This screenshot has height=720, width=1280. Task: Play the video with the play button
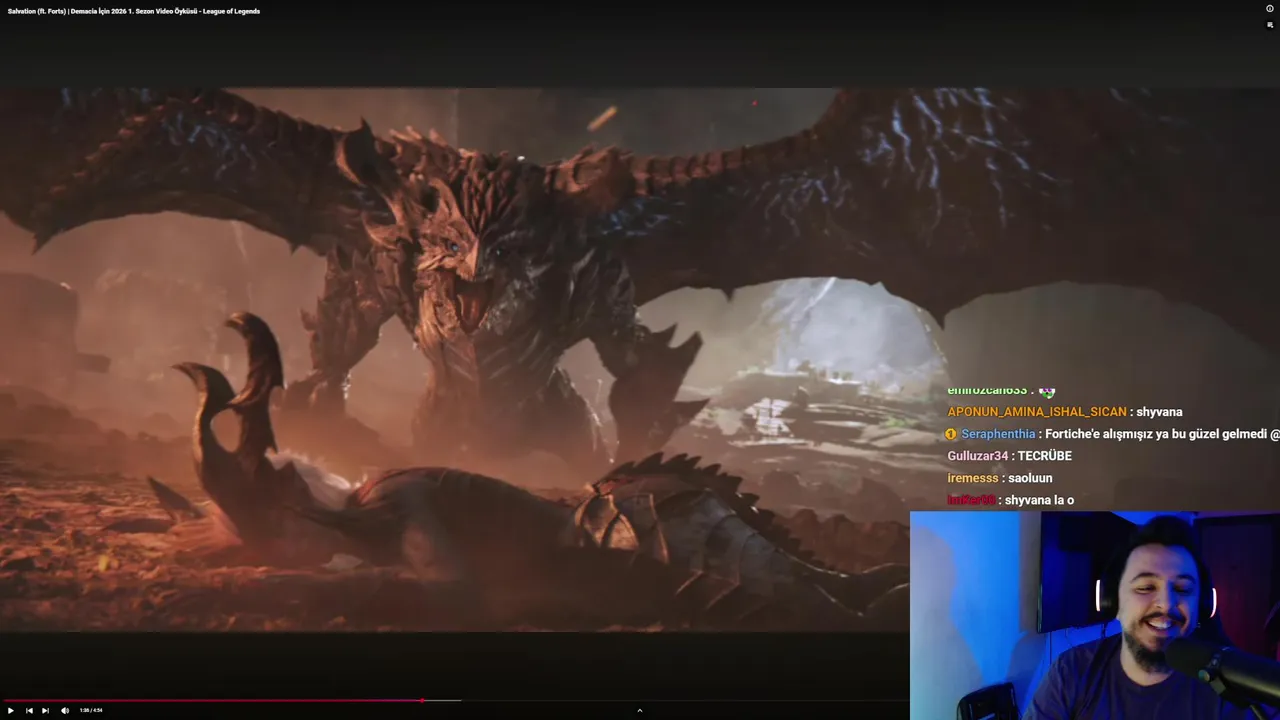11,710
